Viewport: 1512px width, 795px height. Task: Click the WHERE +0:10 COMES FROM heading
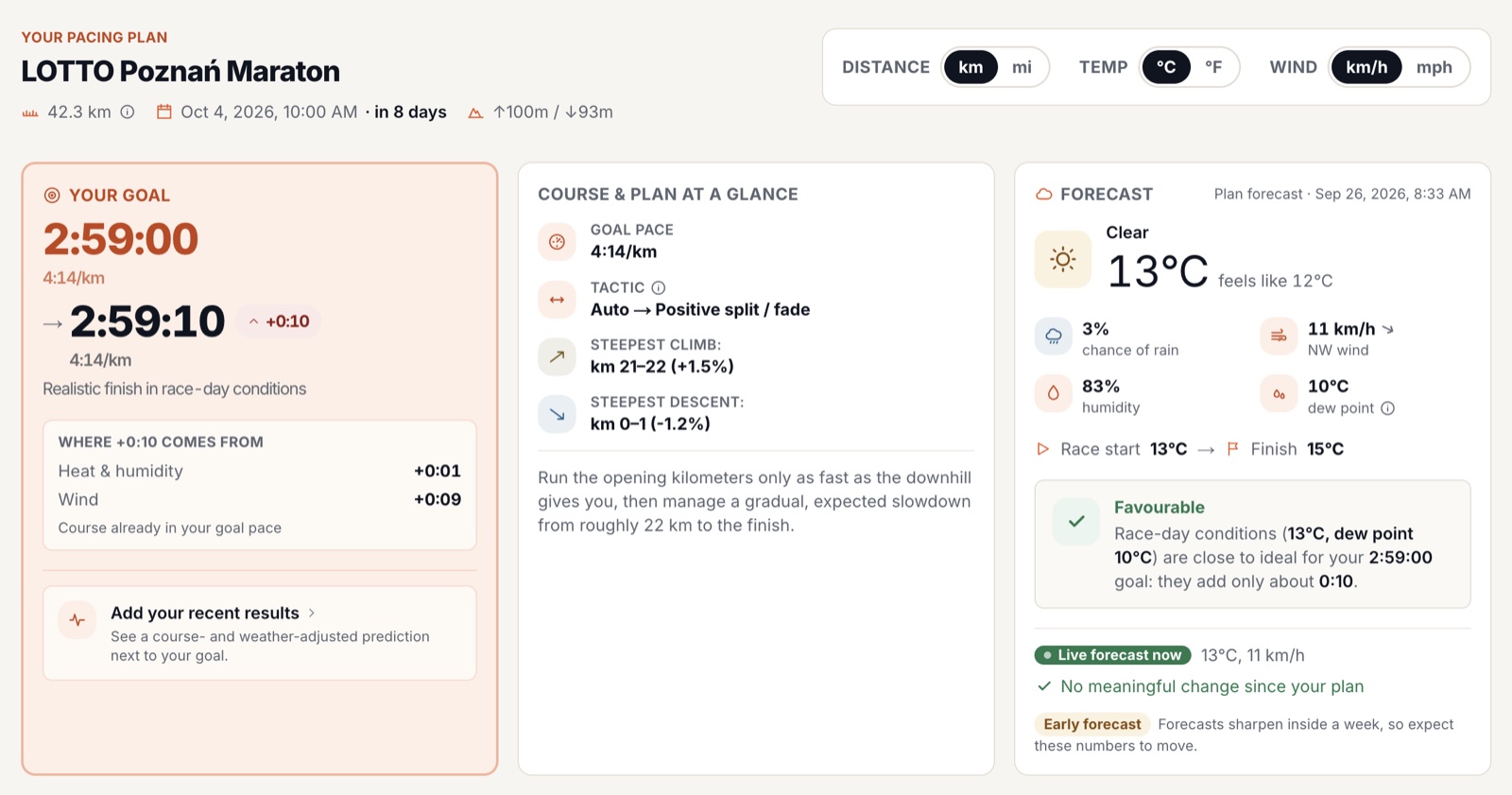pos(161,441)
